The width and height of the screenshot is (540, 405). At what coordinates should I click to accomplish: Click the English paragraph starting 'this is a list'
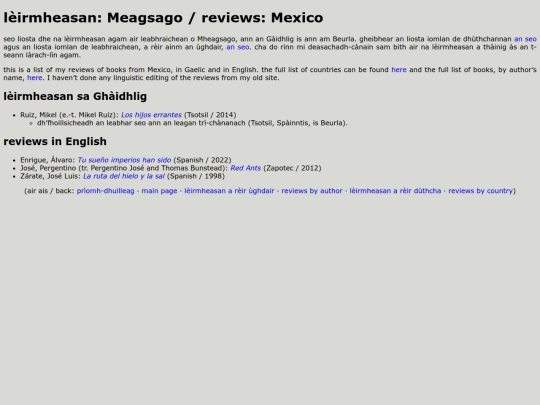270,74
